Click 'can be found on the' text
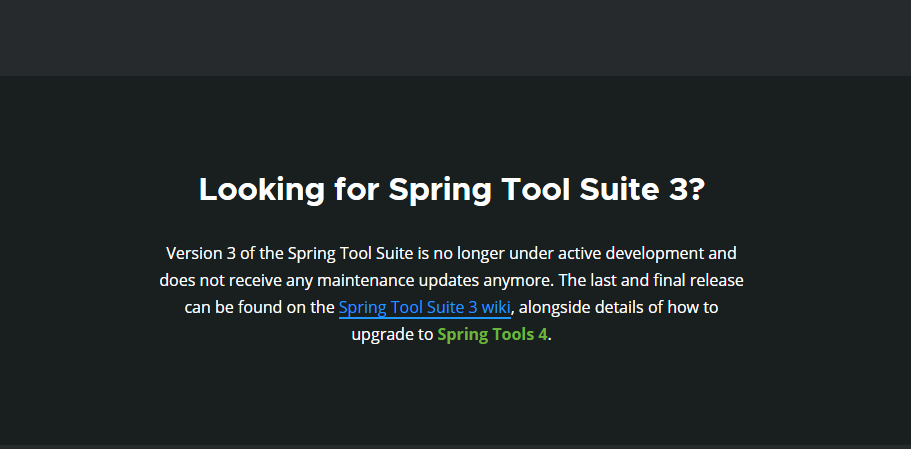 tap(259, 307)
